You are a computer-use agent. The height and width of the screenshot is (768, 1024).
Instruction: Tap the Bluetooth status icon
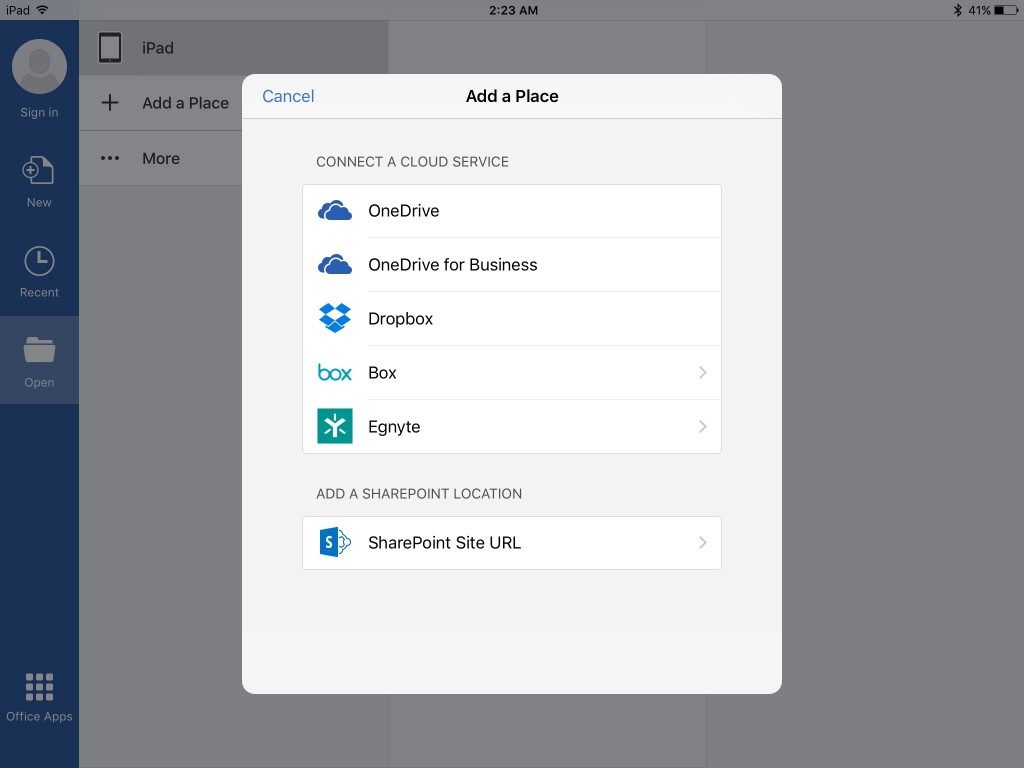[958, 10]
